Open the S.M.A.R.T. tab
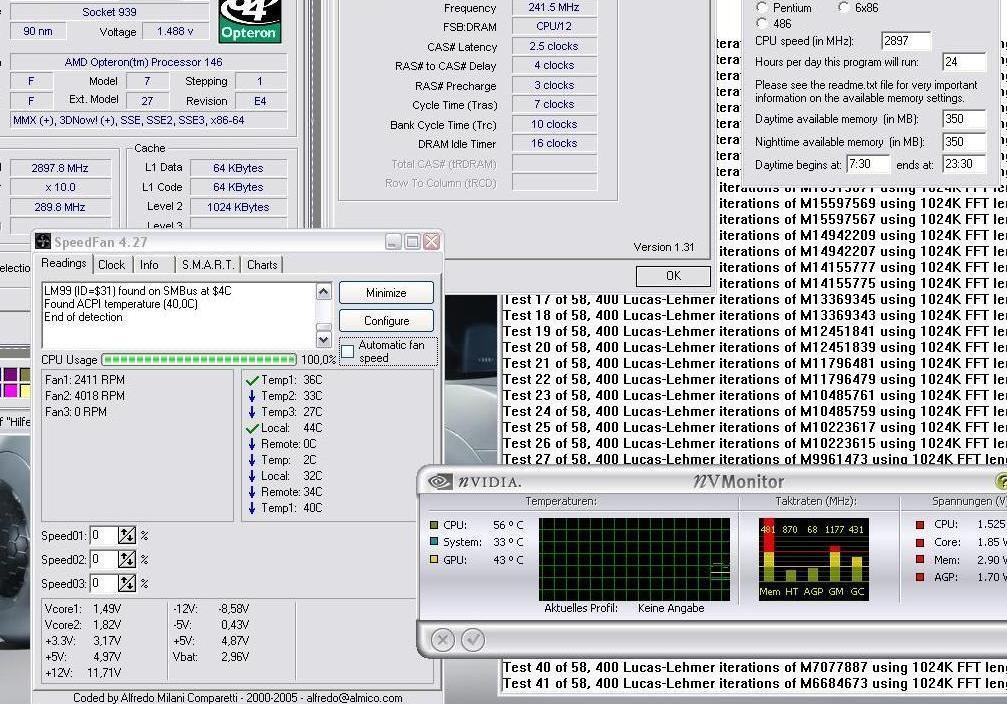The image size is (1007, 704). click(x=207, y=265)
